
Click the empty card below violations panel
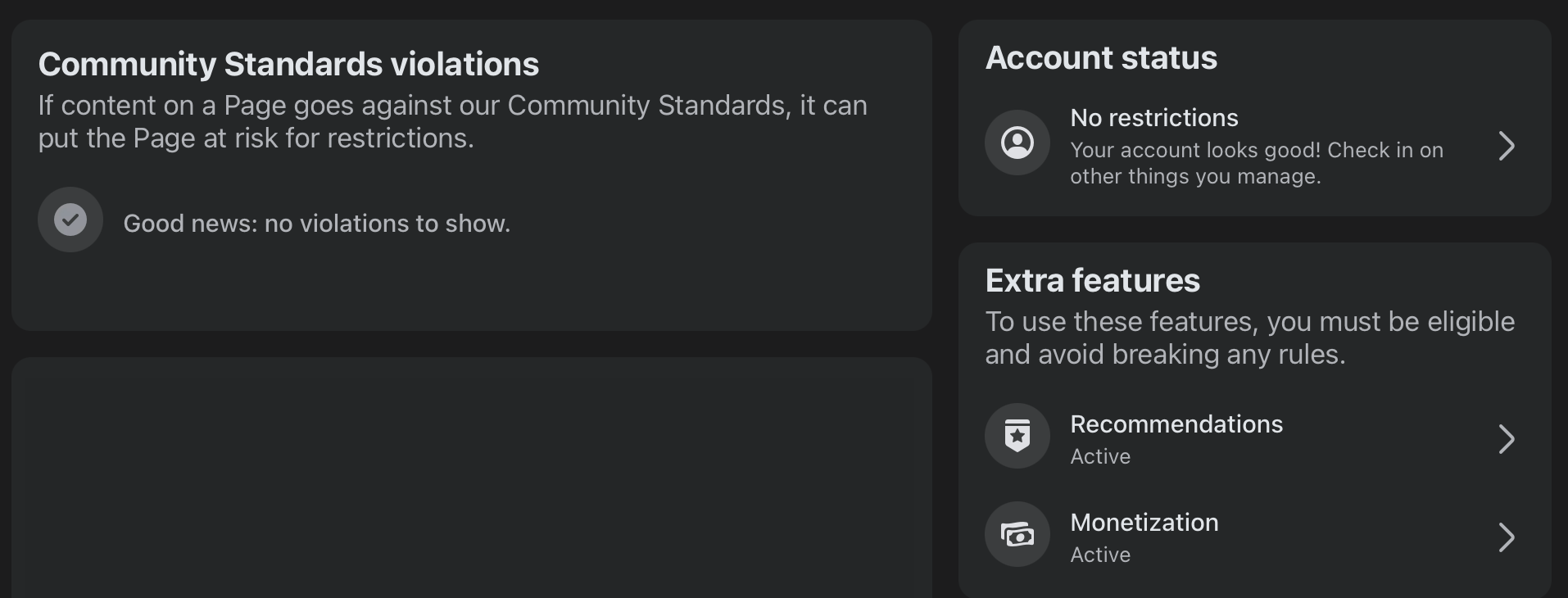point(472,478)
